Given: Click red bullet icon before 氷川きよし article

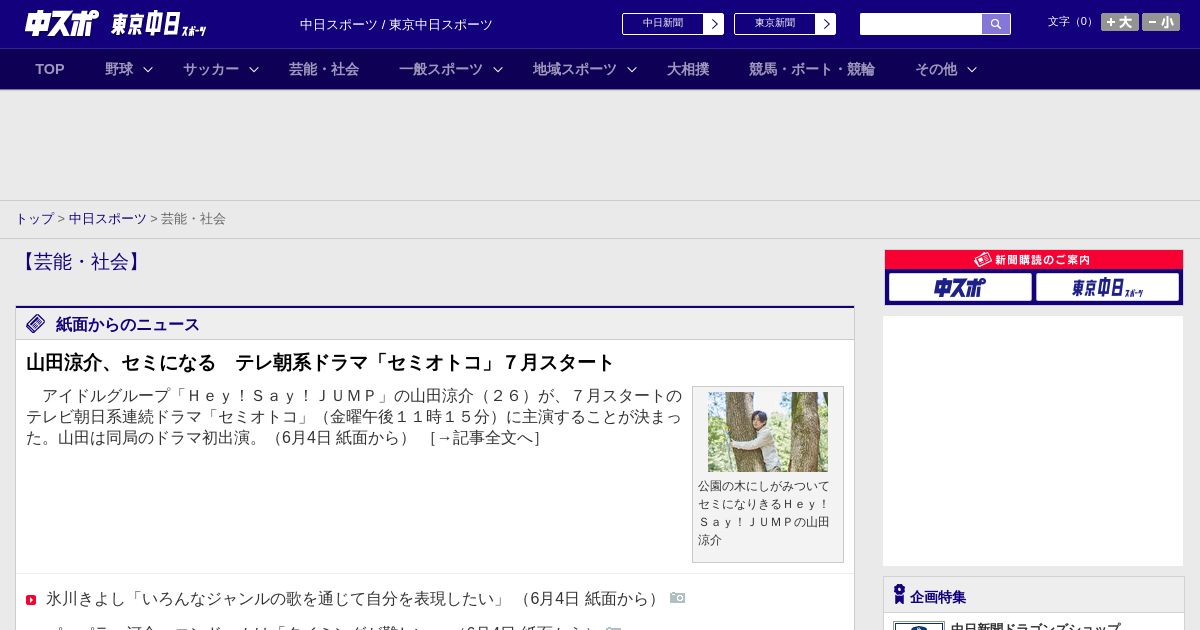Looking at the screenshot, I should (31, 600).
